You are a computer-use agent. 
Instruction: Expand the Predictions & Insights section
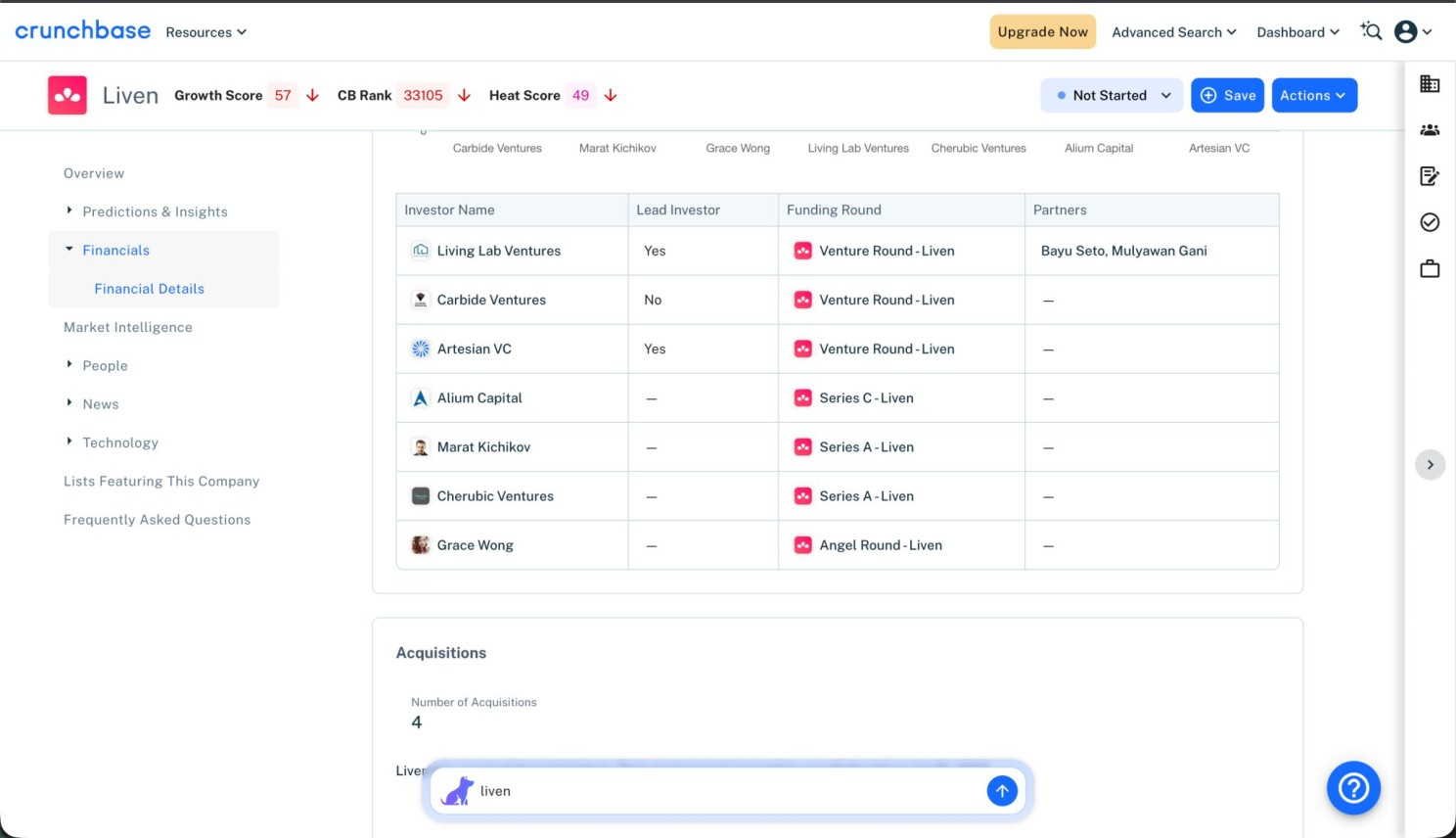[69, 210]
